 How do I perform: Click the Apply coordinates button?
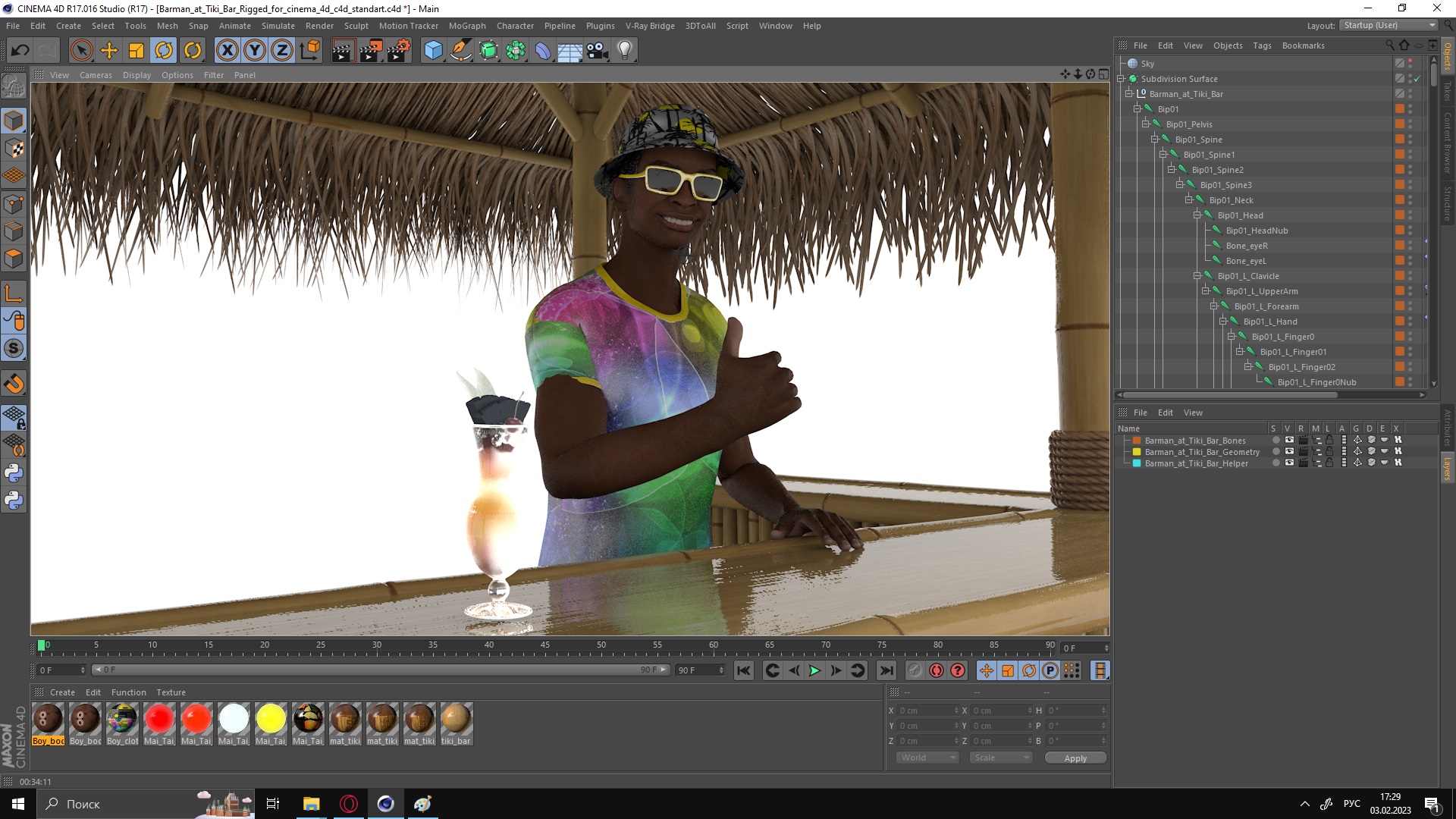point(1075,758)
